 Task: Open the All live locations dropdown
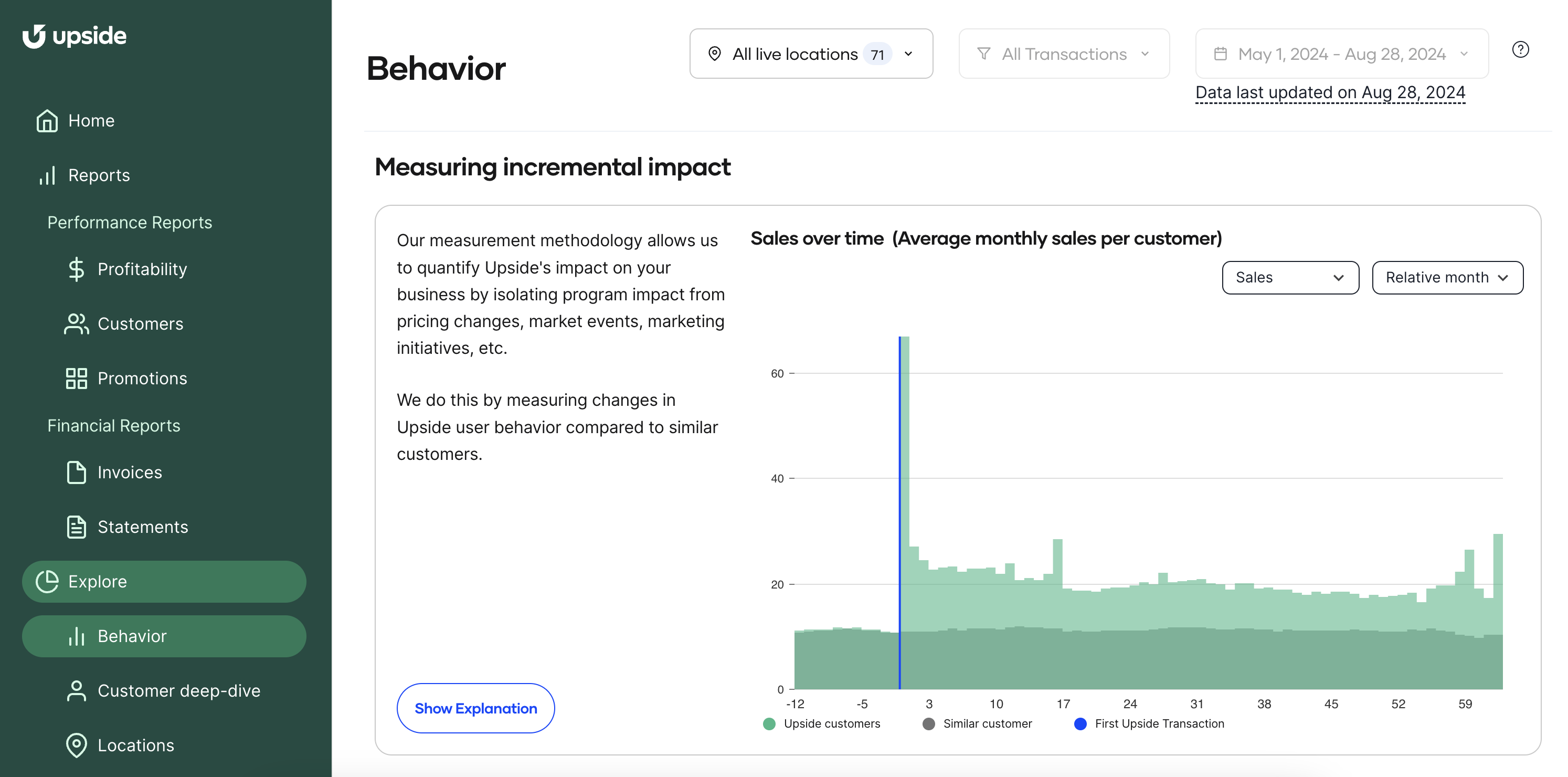(811, 54)
